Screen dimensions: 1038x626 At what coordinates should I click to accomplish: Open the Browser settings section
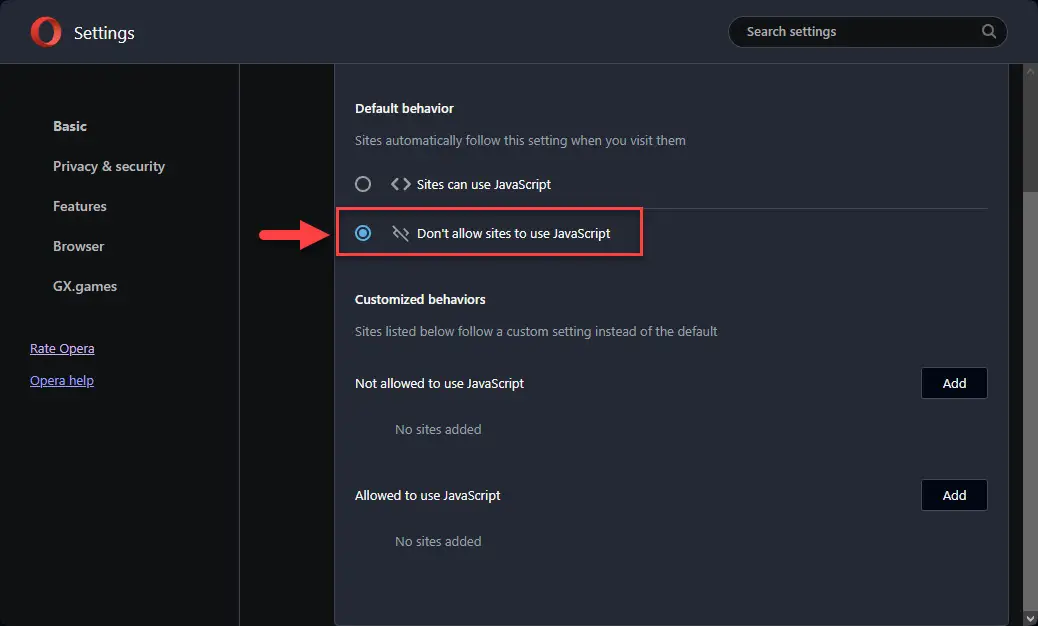pyautogui.click(x=78, y=246)
